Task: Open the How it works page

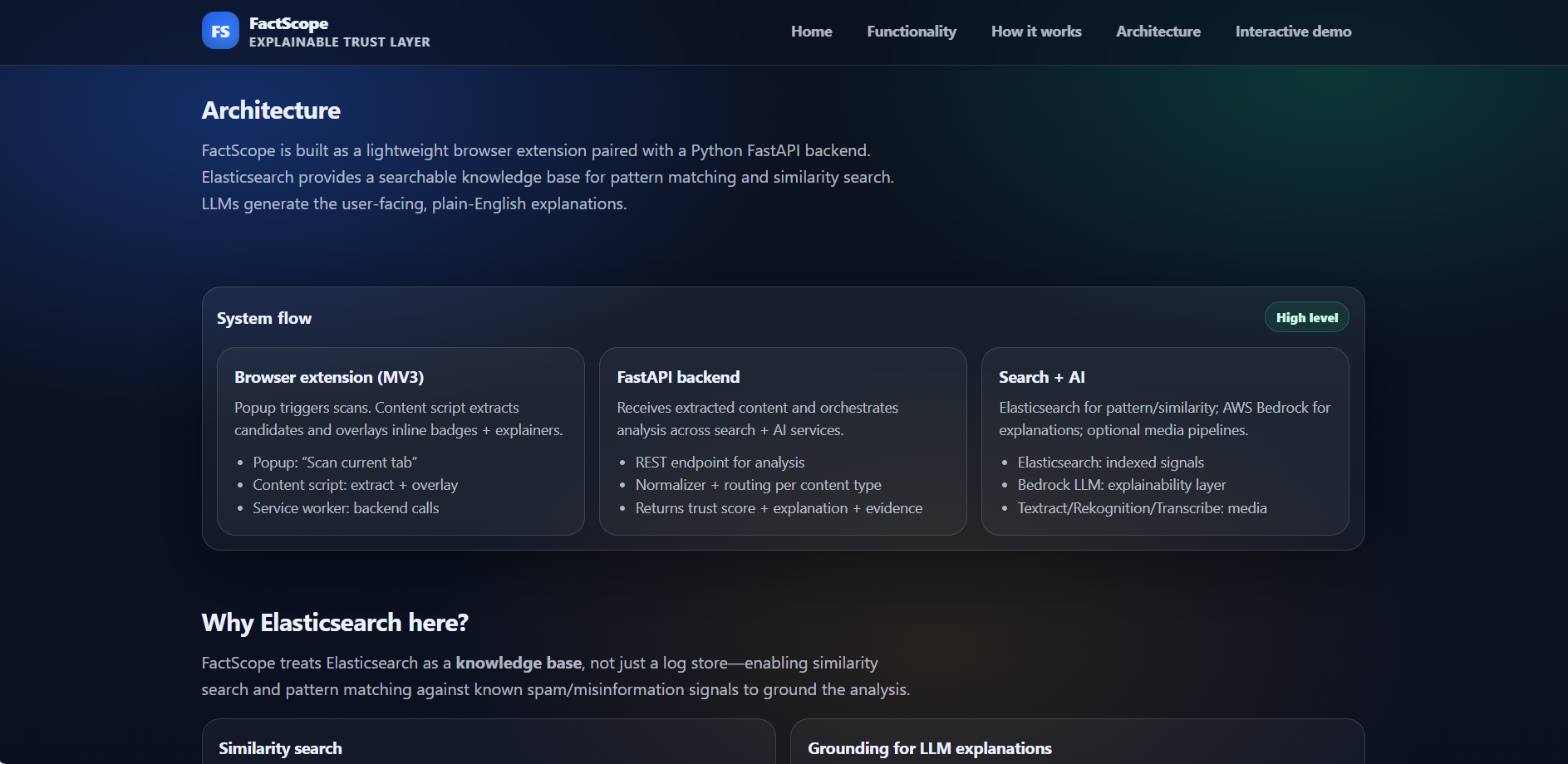Action: (x=1035, y=31)
